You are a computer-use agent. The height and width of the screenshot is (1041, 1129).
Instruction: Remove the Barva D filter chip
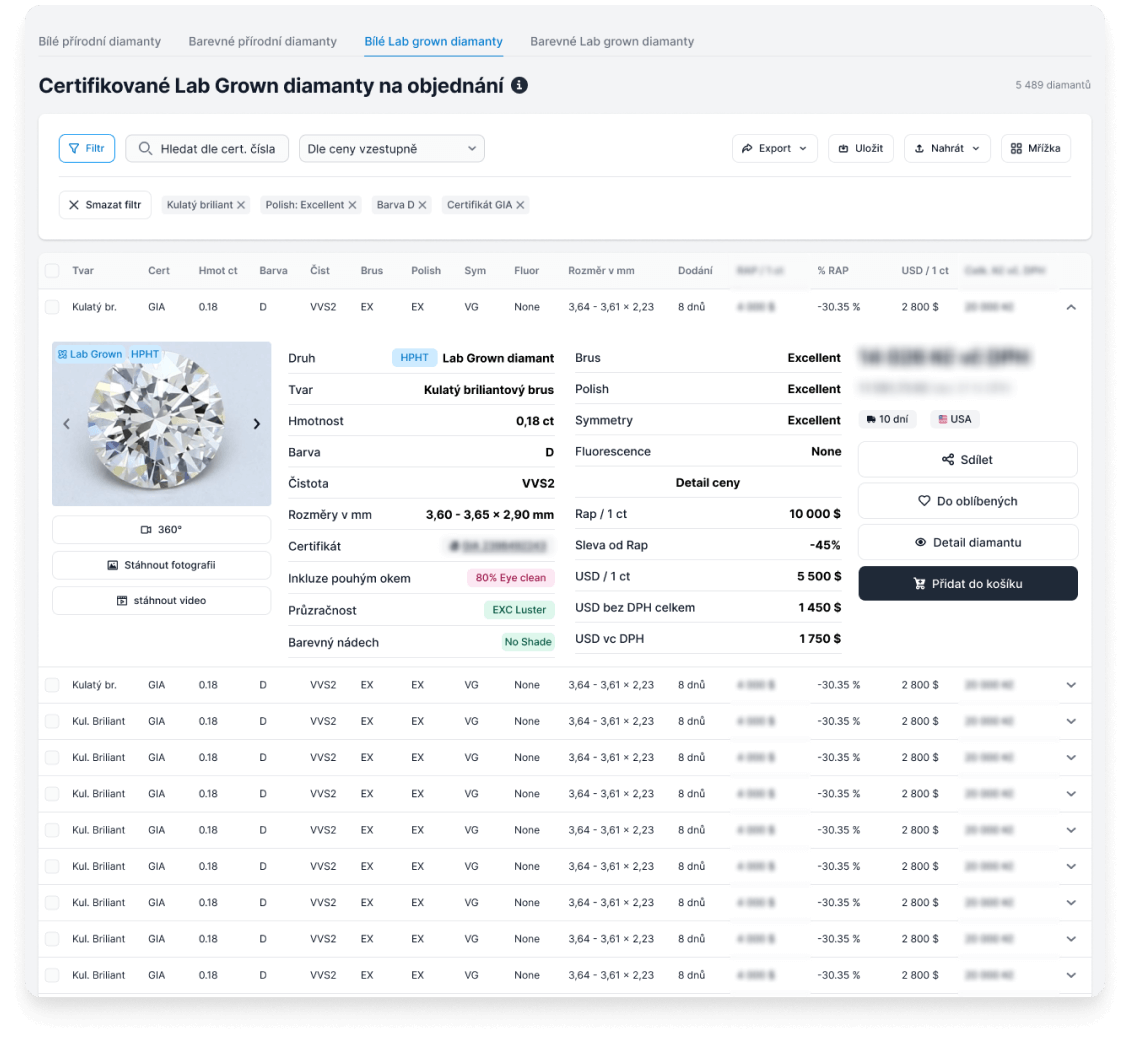(423, 205)
